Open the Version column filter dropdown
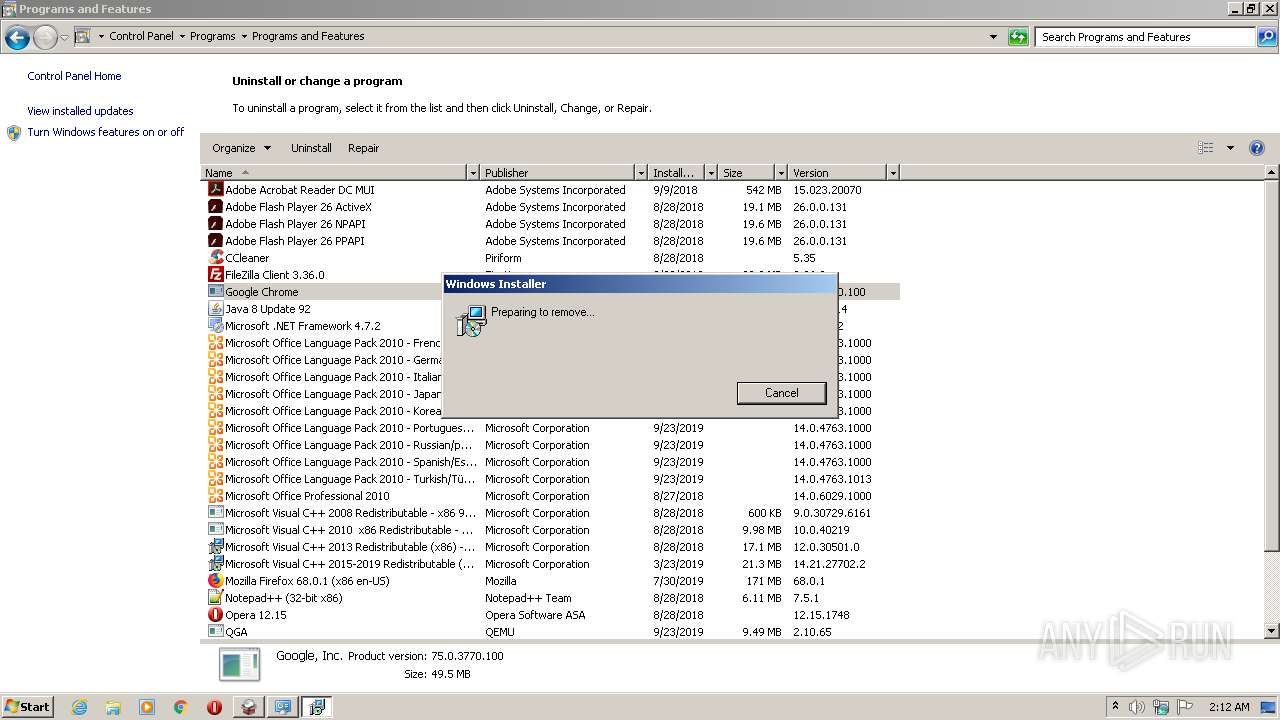The height and width of the screenshot is (720, 1280). pos(893,173)
